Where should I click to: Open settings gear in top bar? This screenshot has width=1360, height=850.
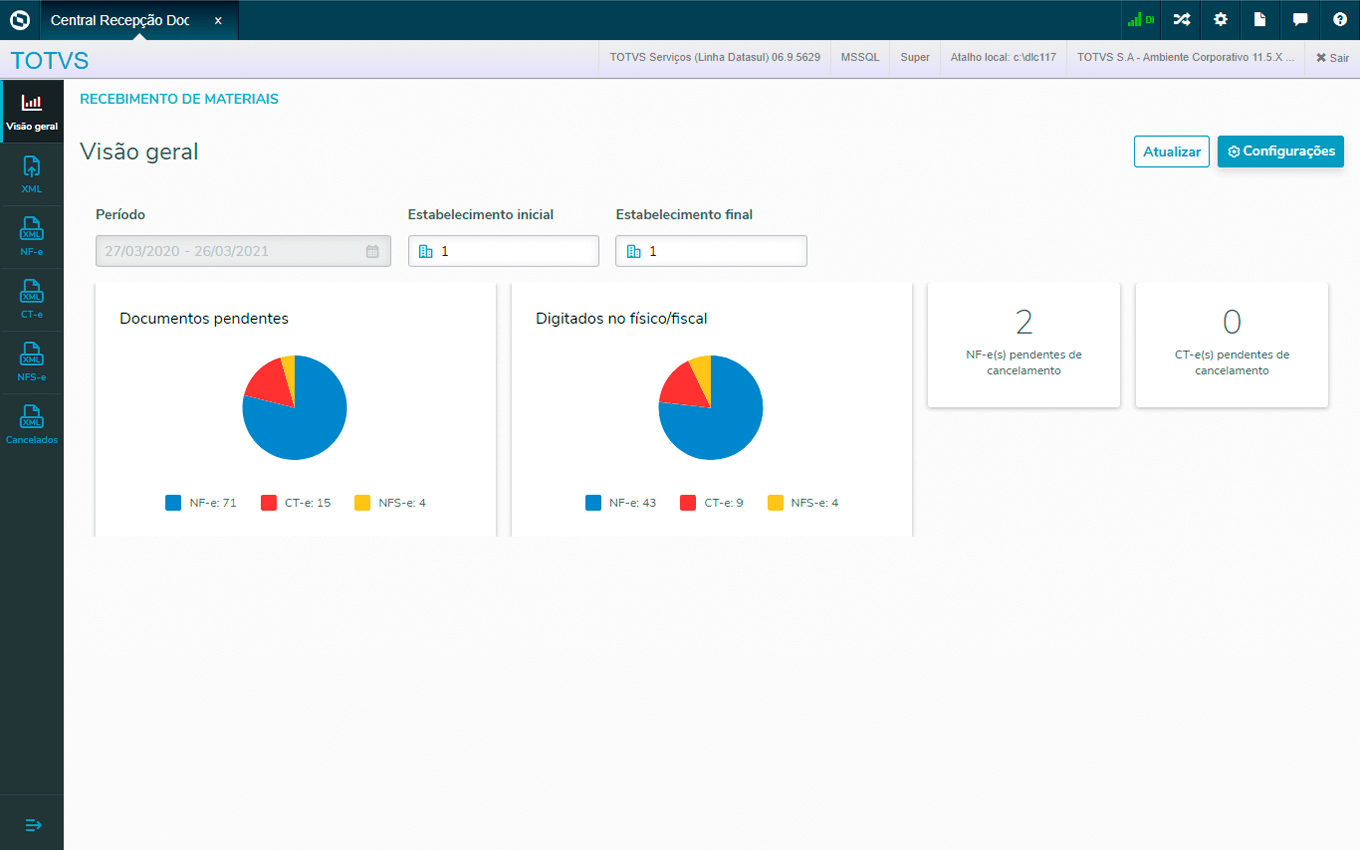1220,20
